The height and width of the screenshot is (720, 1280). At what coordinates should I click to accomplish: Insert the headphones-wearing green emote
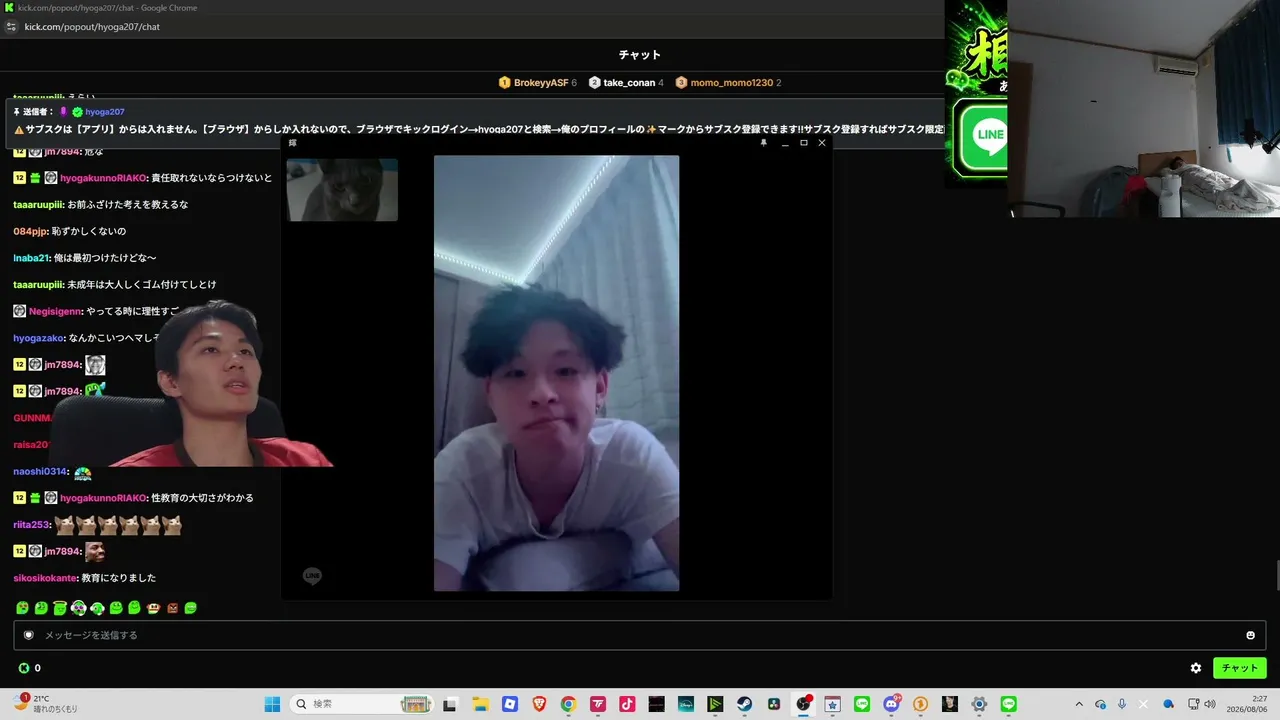(97, 608)
